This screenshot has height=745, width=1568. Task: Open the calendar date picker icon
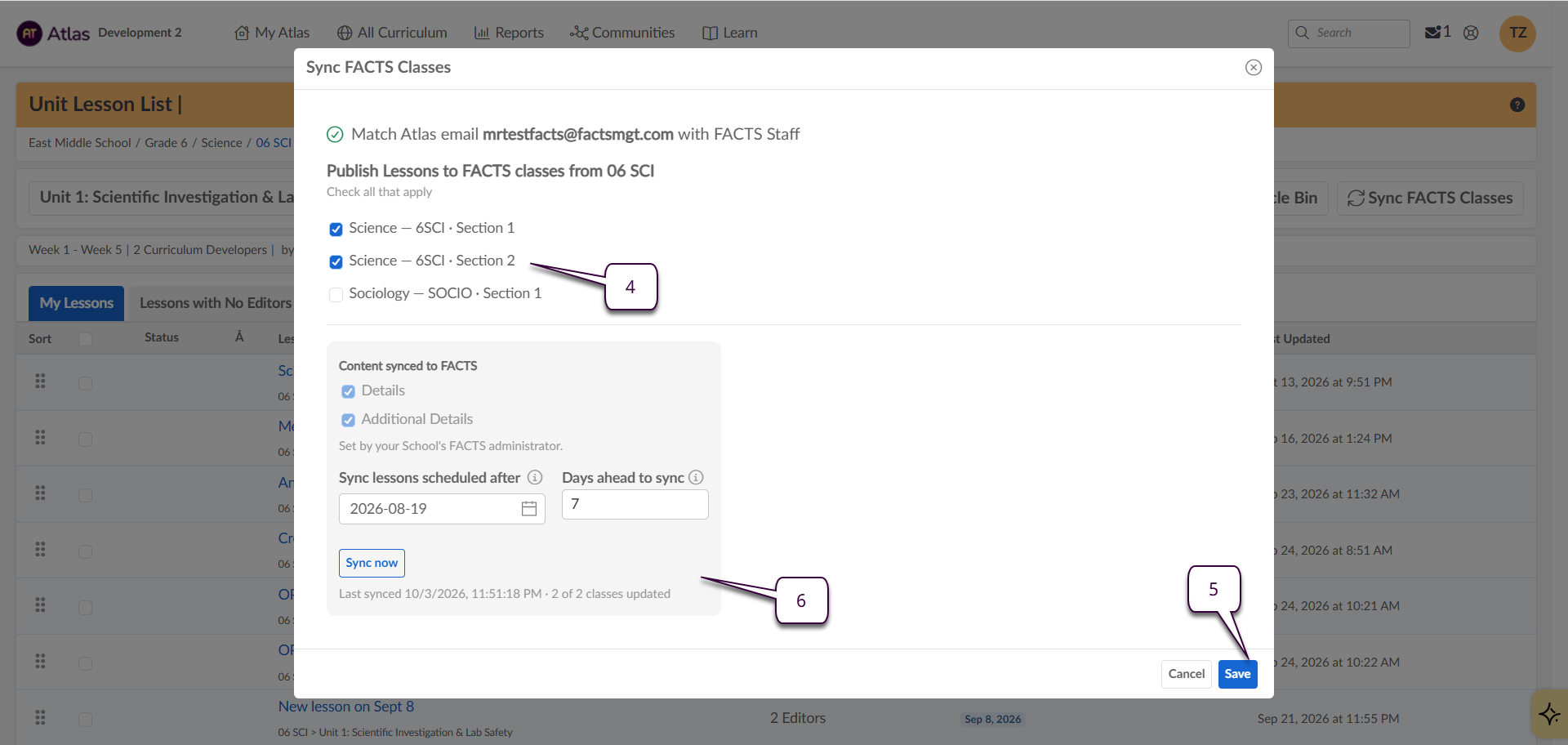point(529,509)
